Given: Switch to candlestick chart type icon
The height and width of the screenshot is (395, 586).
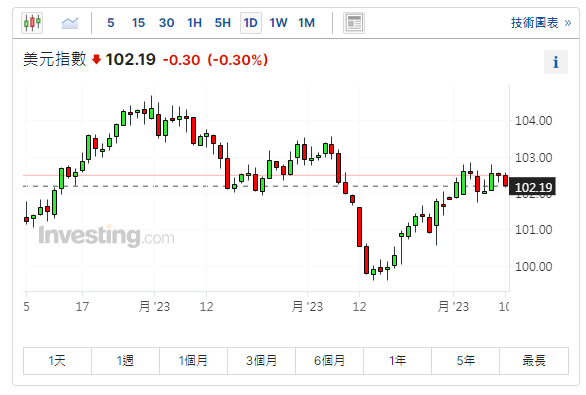Looking at the screenshot, I should click(x=32, y=23).
